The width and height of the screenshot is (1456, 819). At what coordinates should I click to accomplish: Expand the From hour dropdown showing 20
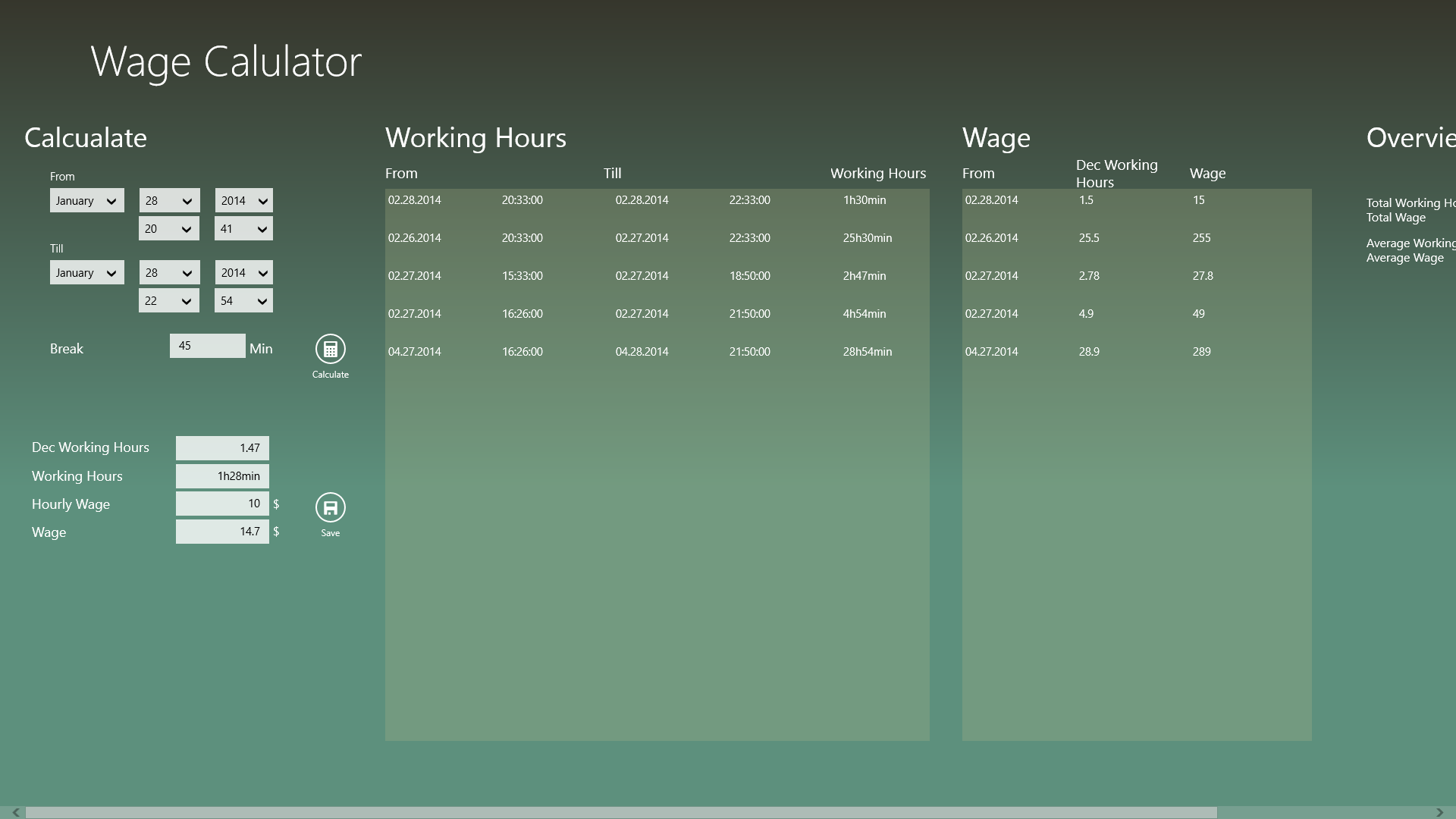click(x=168, y=229)
